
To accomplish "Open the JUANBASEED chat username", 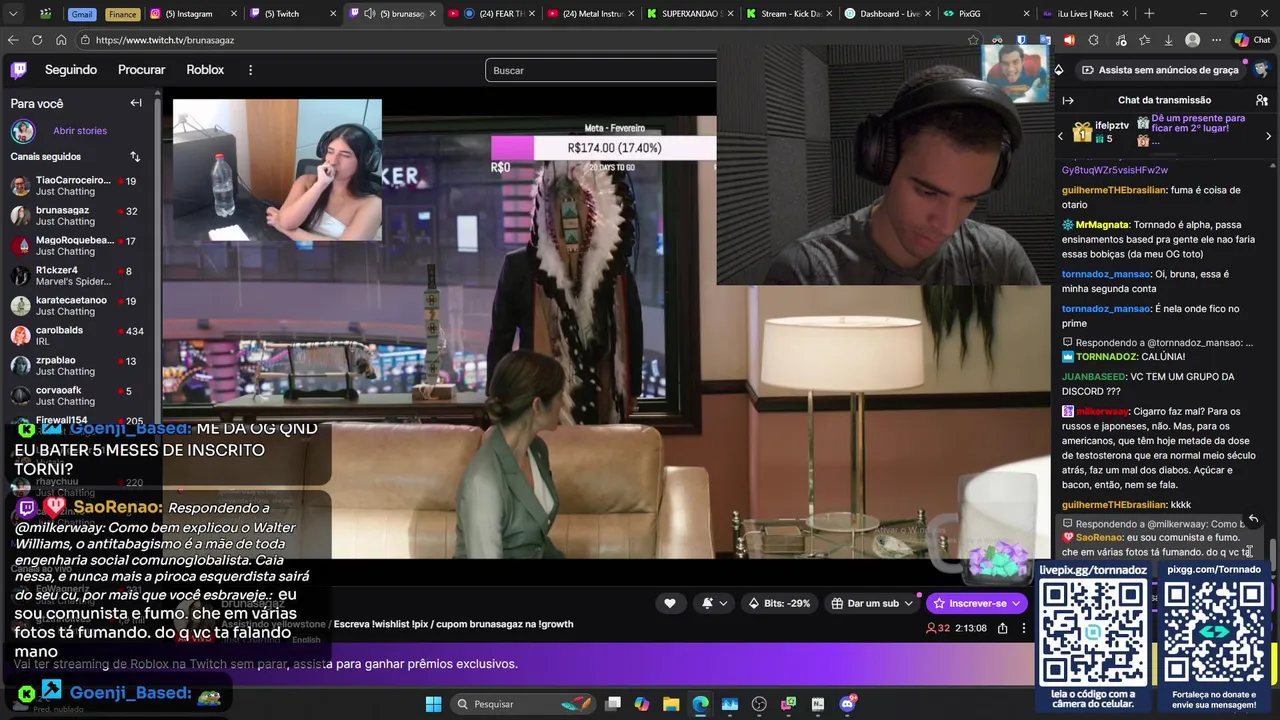I will (x=1093, y=377).
